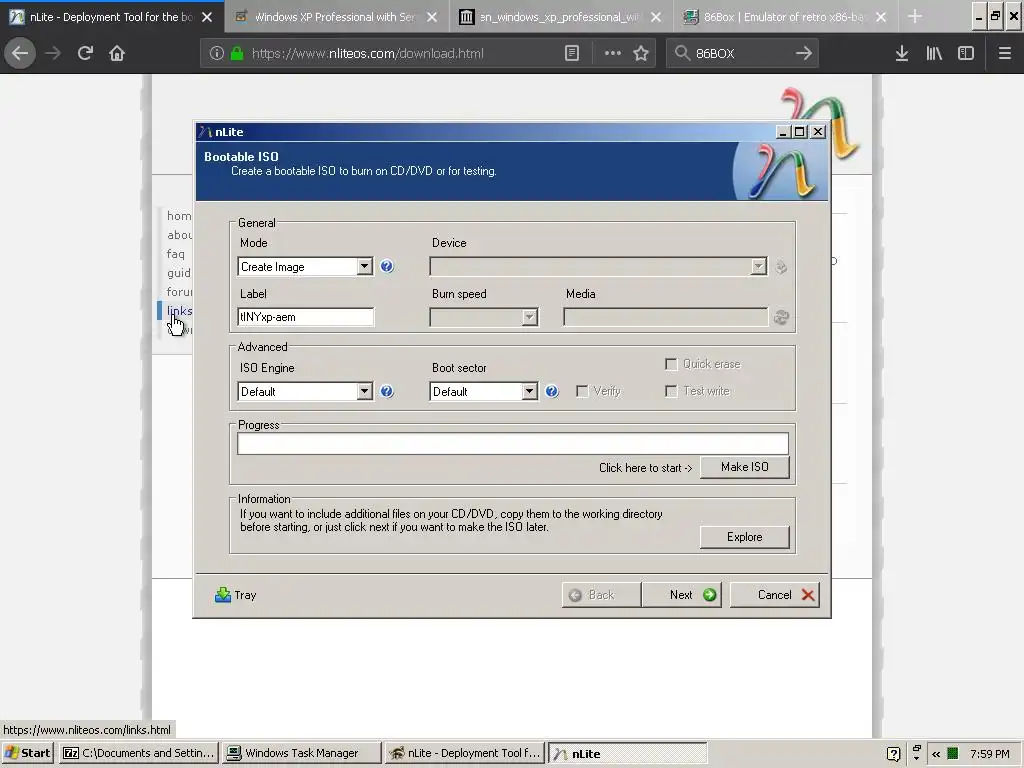Click the ISO Engine help icon
The height and width of the screenshot is (768, 1024).
coord(387,391)
